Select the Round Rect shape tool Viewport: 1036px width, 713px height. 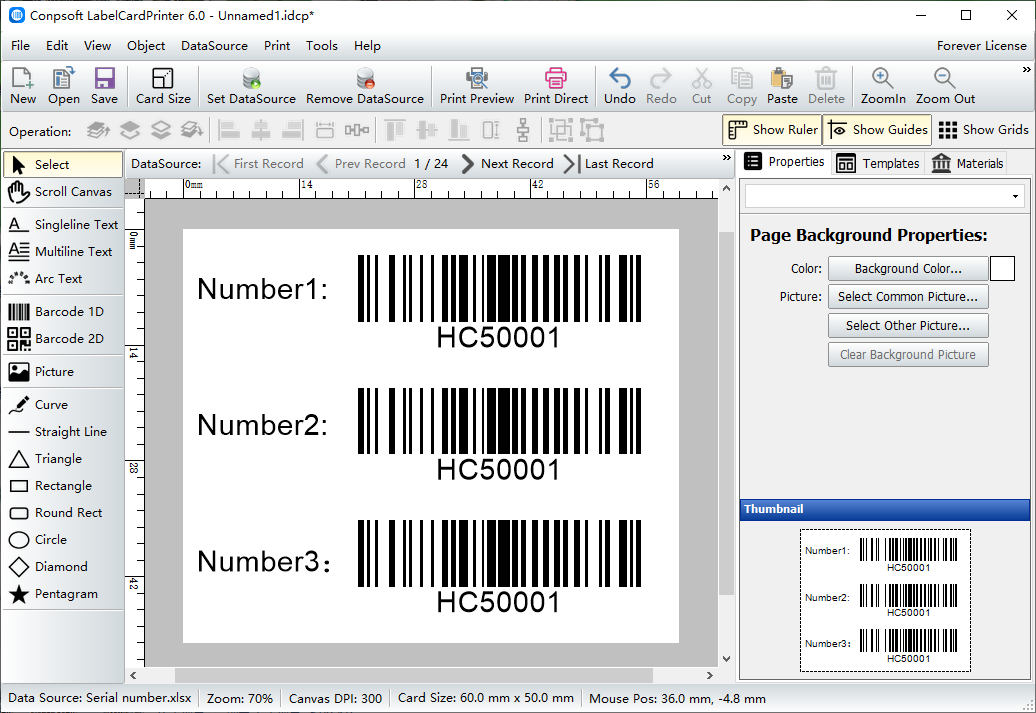click(x=61, y=513)
